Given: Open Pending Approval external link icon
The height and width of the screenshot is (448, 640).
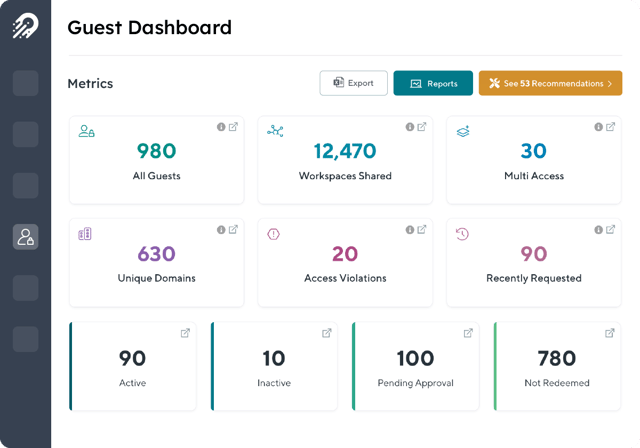Looking at the screenshot, I should (467, 333).
